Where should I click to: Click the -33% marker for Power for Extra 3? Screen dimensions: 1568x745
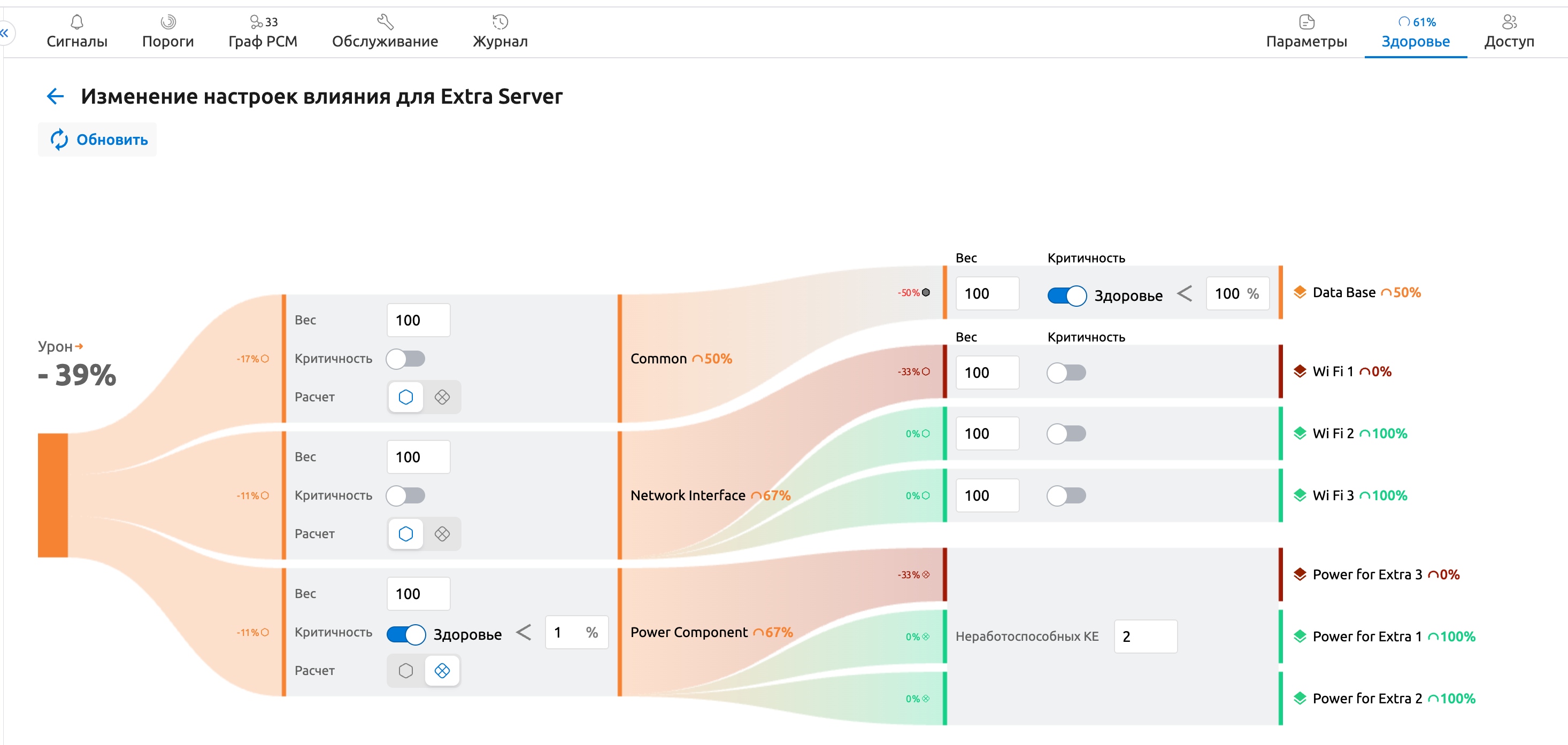coord(913,575)
